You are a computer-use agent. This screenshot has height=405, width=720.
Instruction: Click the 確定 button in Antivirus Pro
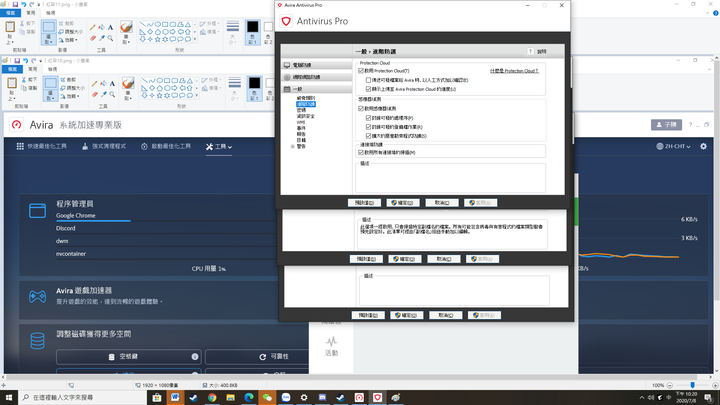point(403,202)
